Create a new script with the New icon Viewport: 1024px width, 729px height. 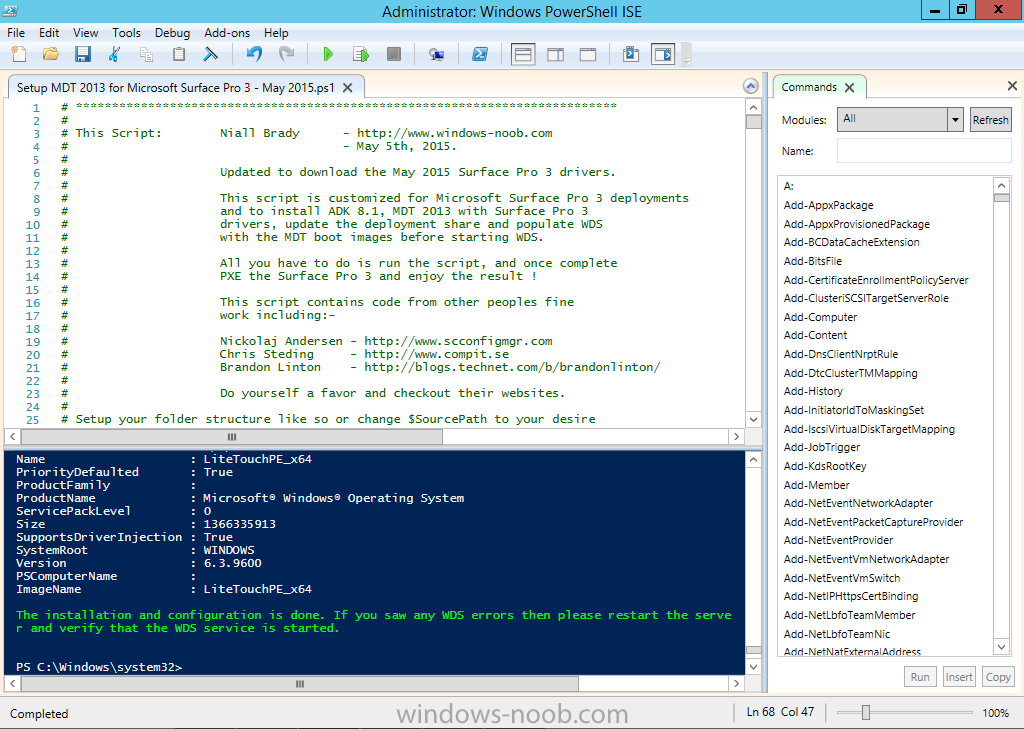point(18,54)
